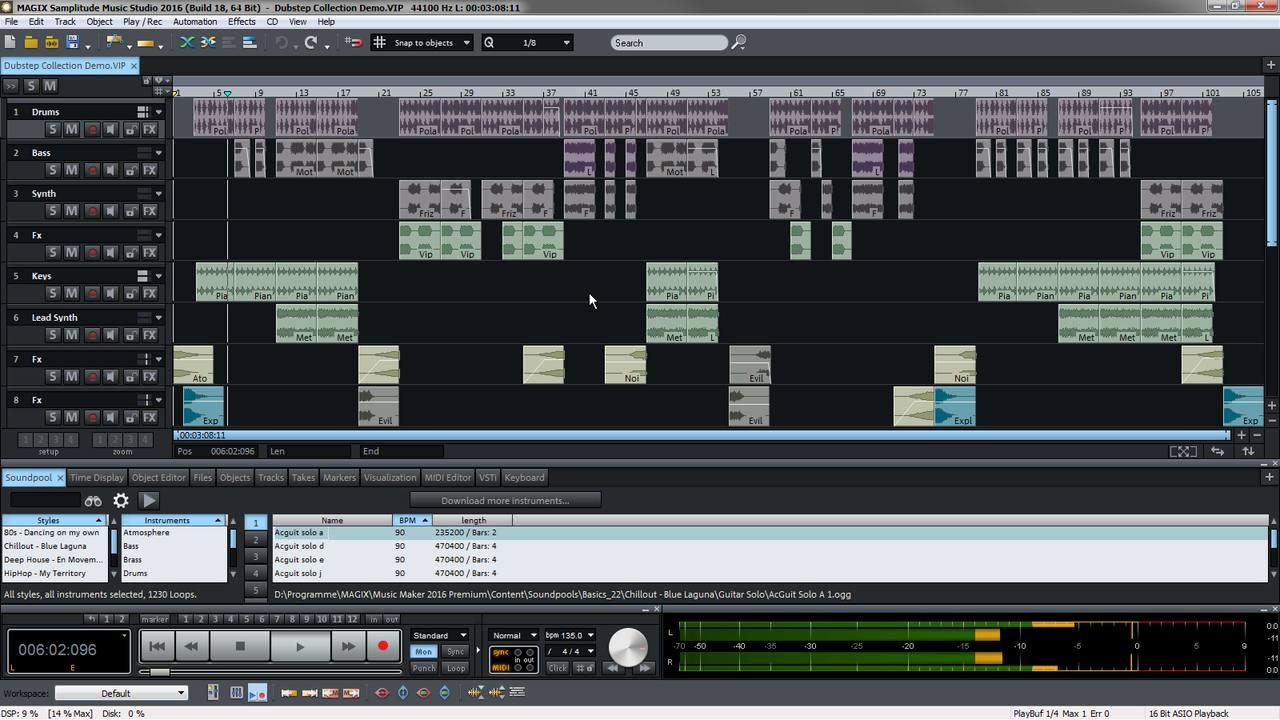1280x720 pixels.
Task: Mute the Lead Synth track
Action: click(70, 334)
